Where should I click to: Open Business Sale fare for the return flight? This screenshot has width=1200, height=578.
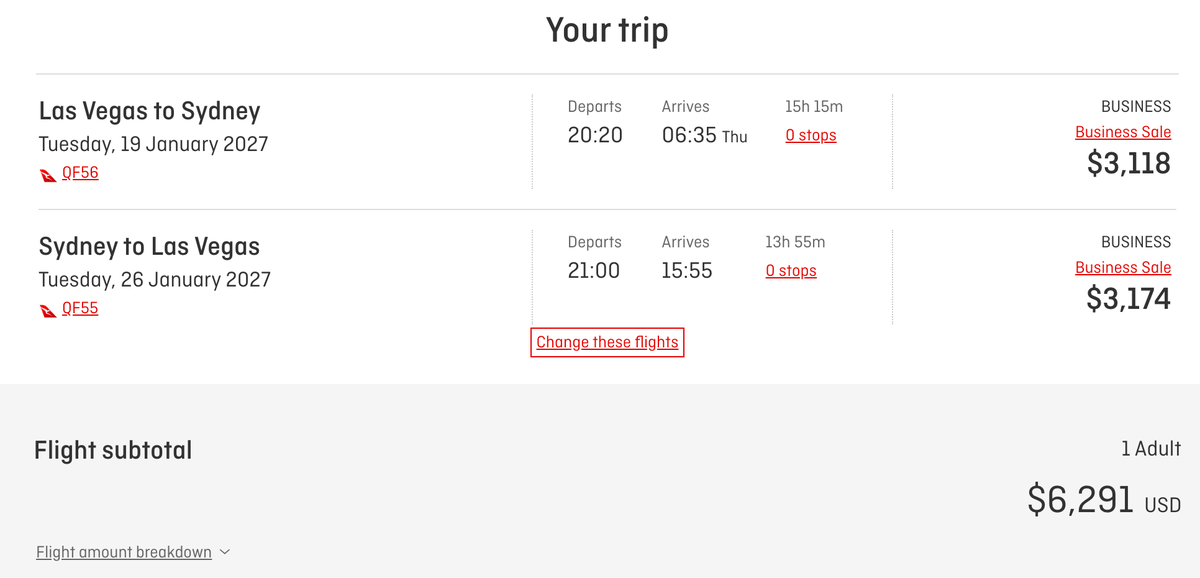(x=1123, y=267)
